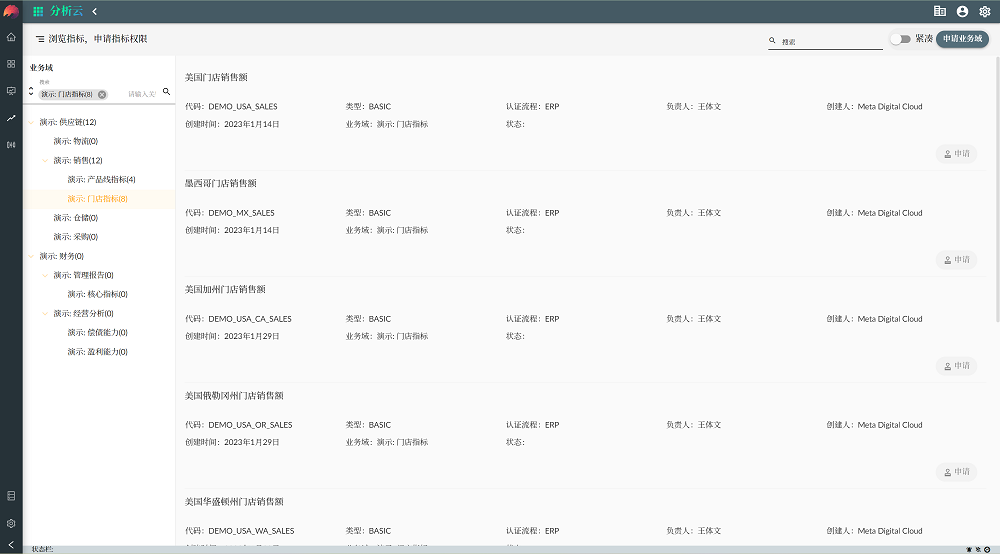1000x554 pixels.
Task: Open settings gear in top bar
Action: click(985, 11)
